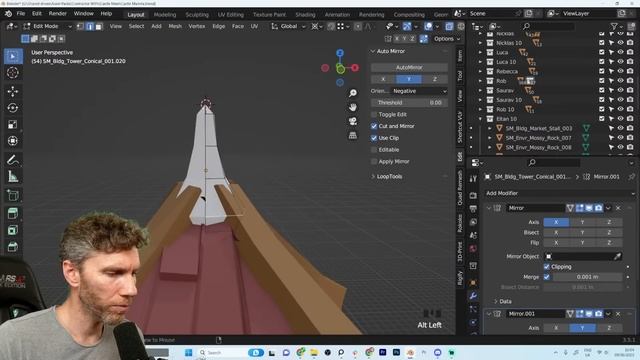Screen dimensions: 640x360
Task: Switch to edge select mode
Action: coord(90,26)
